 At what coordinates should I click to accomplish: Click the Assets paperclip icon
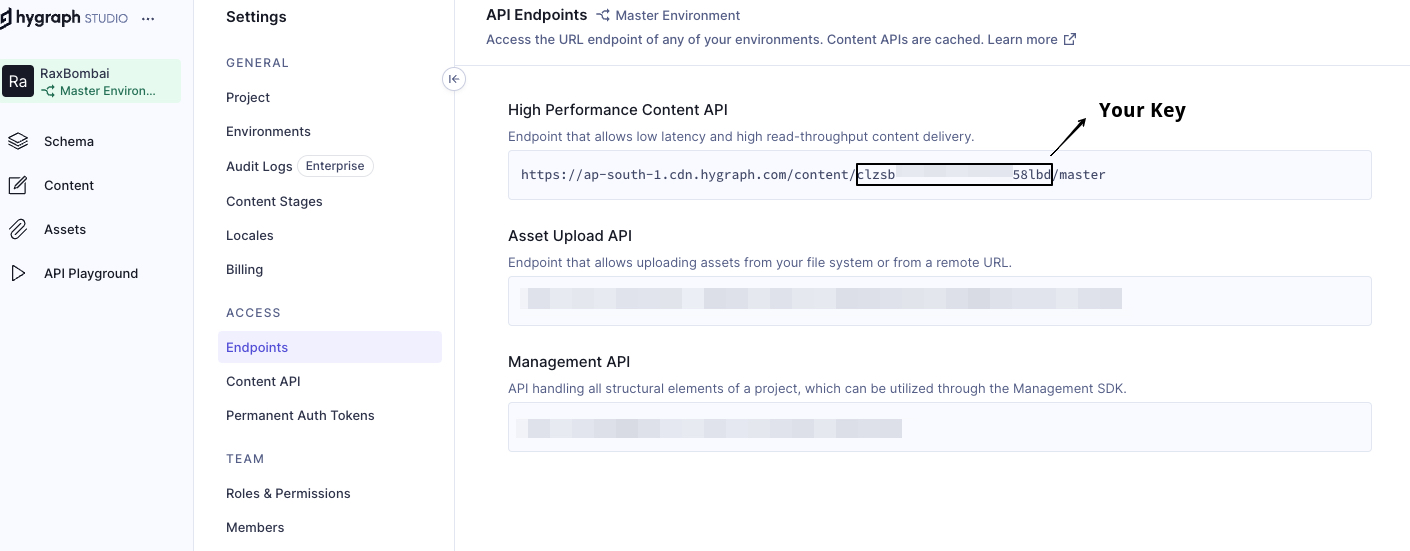(18, 229)
